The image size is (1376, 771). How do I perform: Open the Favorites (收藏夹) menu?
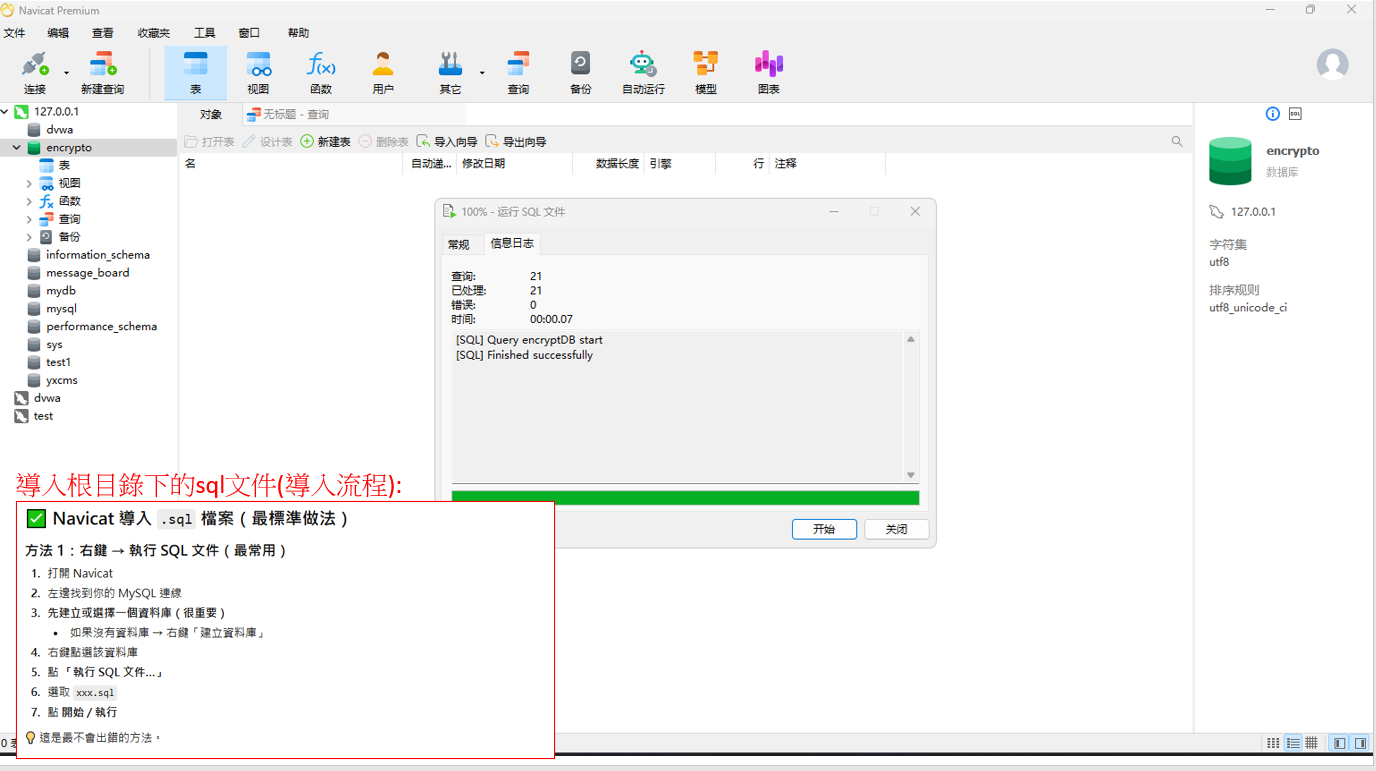point(153,33)
